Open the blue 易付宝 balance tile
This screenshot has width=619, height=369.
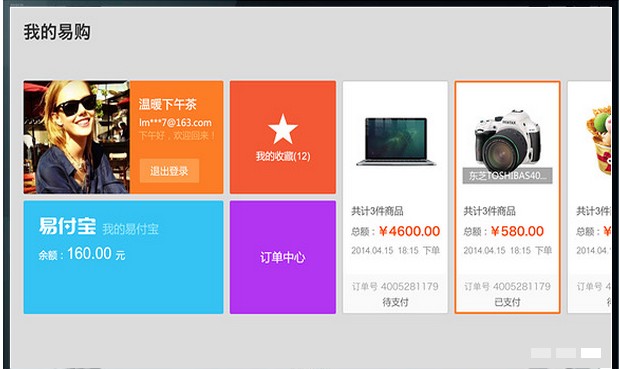pos(124,257)
